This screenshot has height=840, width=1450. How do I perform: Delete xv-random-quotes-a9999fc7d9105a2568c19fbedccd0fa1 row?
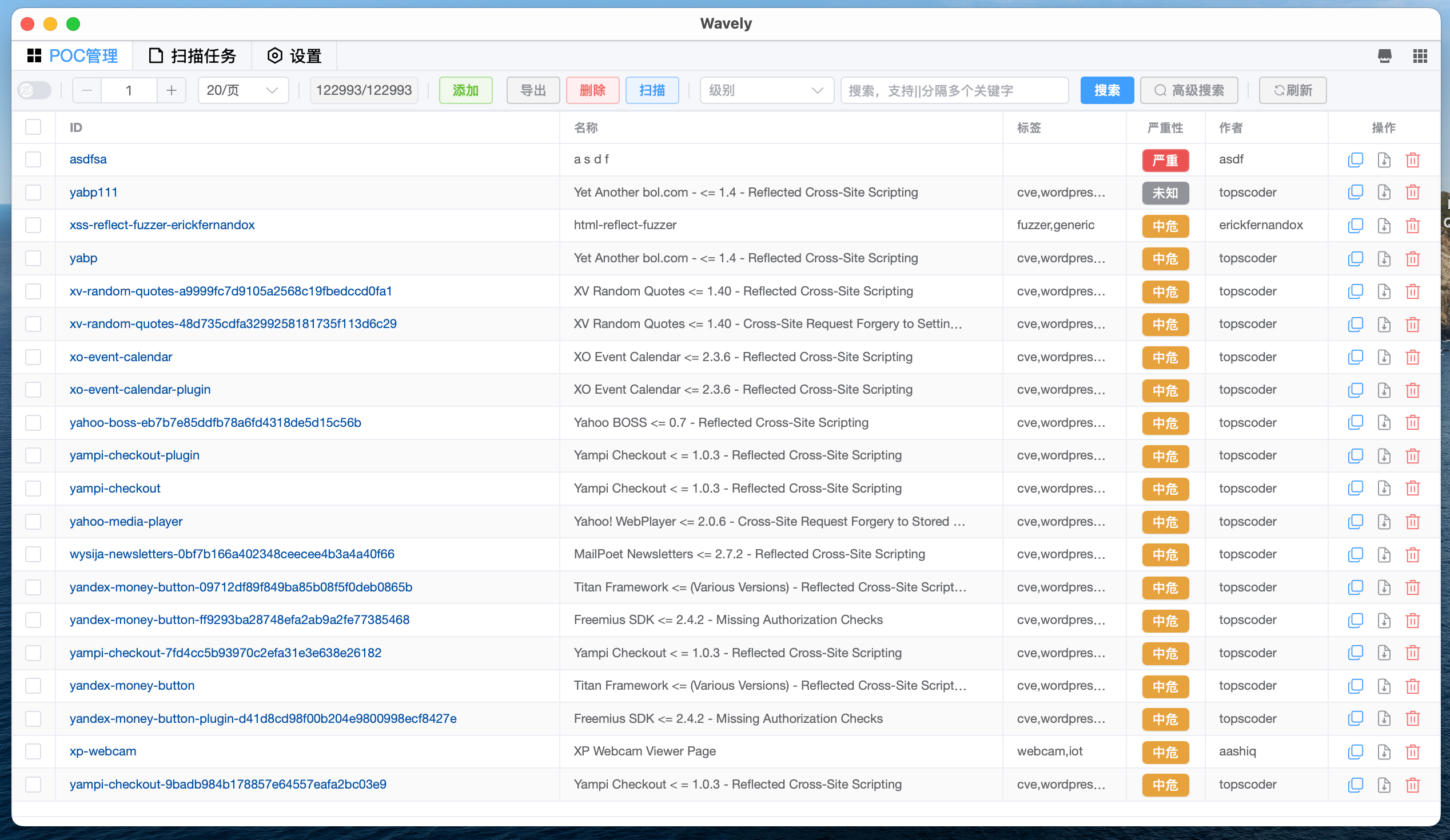[x=1413, y=291]
